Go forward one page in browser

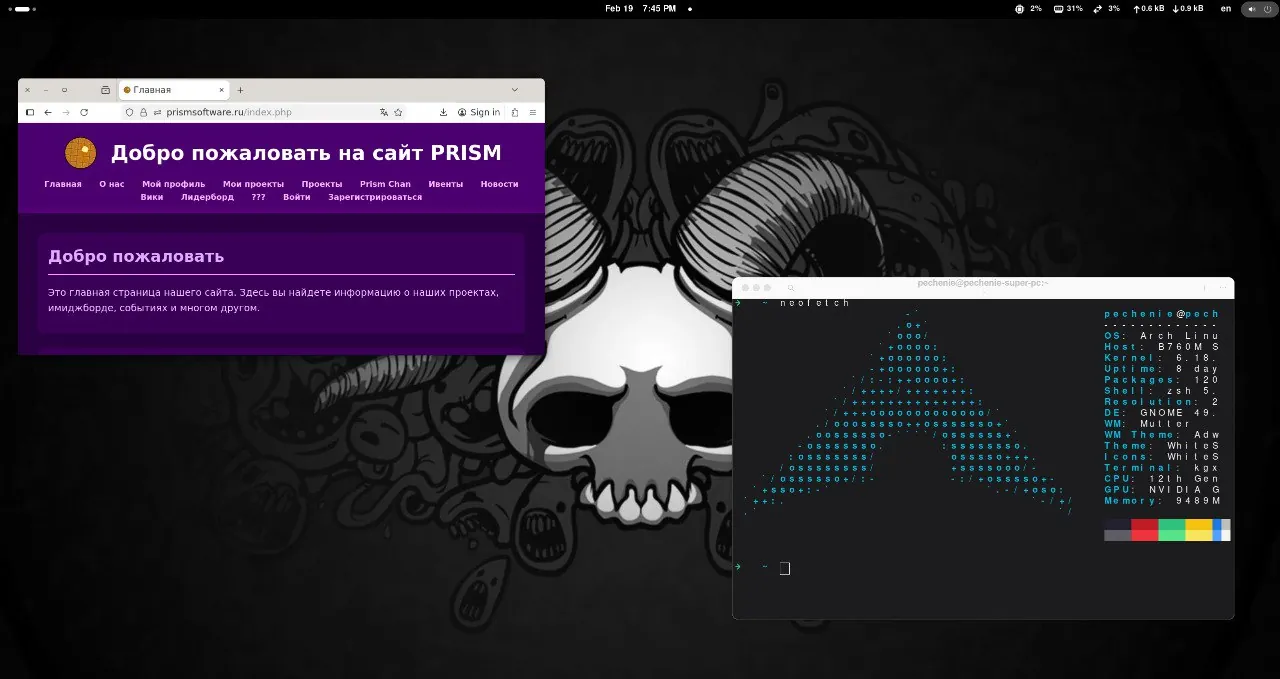(x=66, y=112)
